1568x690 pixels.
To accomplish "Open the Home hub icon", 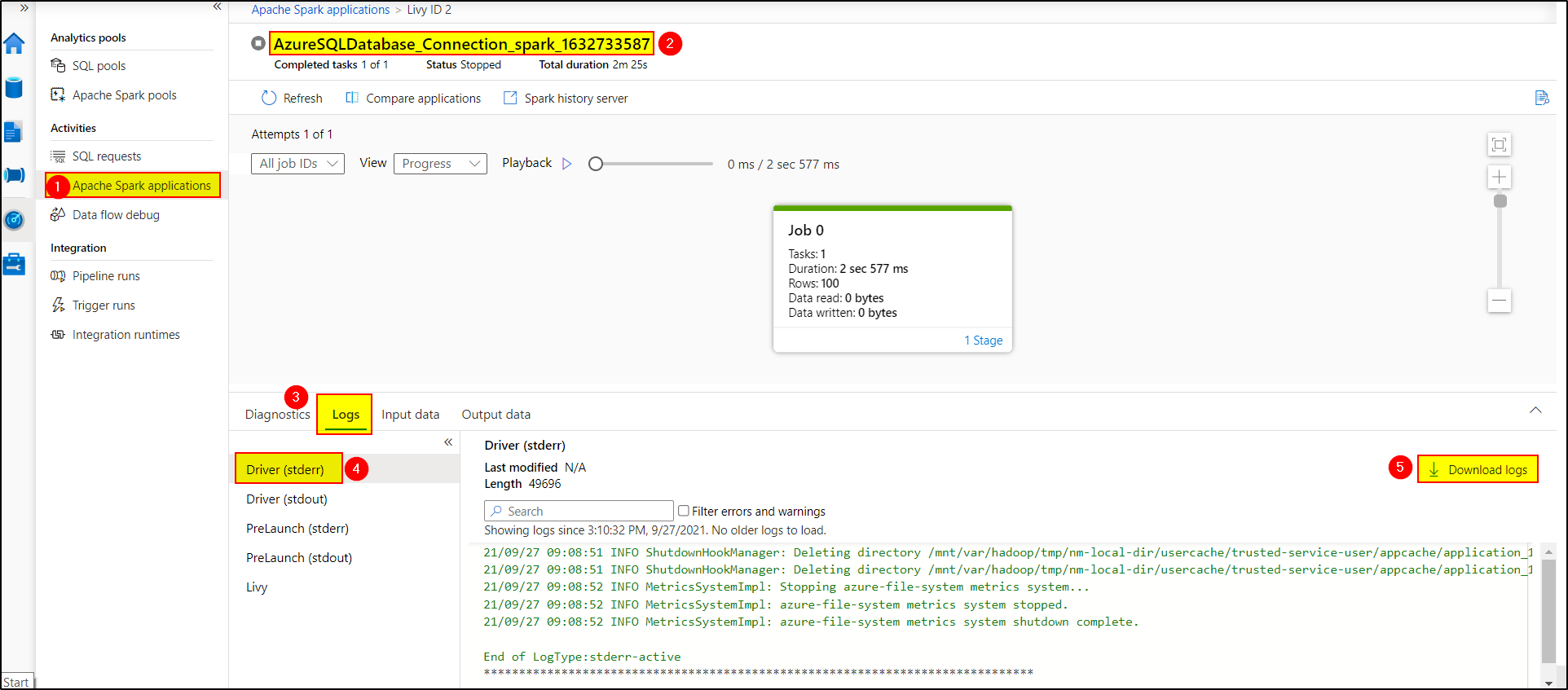I will click(x=14, y=43).
